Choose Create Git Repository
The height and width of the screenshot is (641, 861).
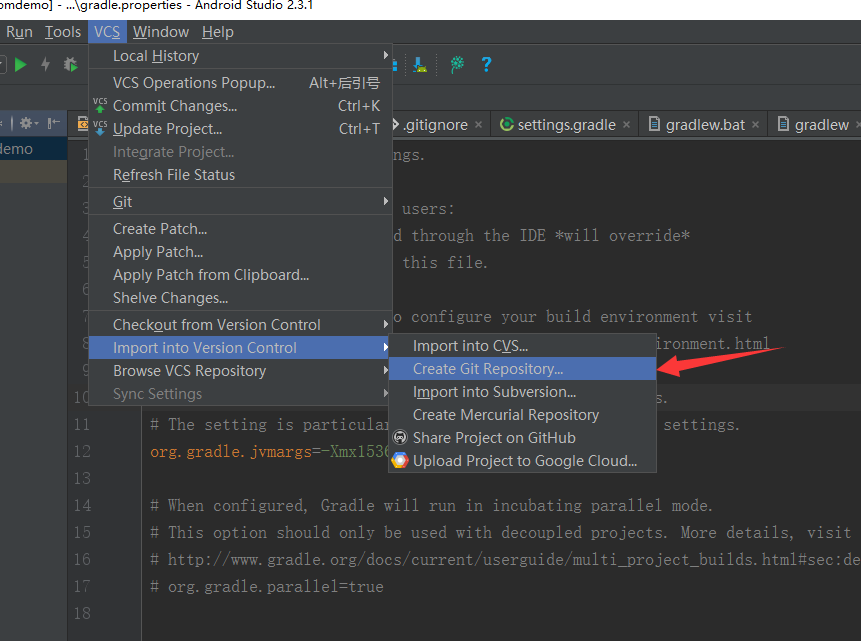522,369
